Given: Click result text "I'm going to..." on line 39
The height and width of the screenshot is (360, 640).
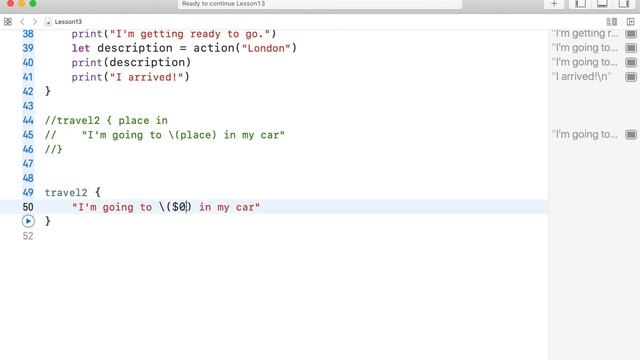Looking at the screenshot, I should 584,48.
